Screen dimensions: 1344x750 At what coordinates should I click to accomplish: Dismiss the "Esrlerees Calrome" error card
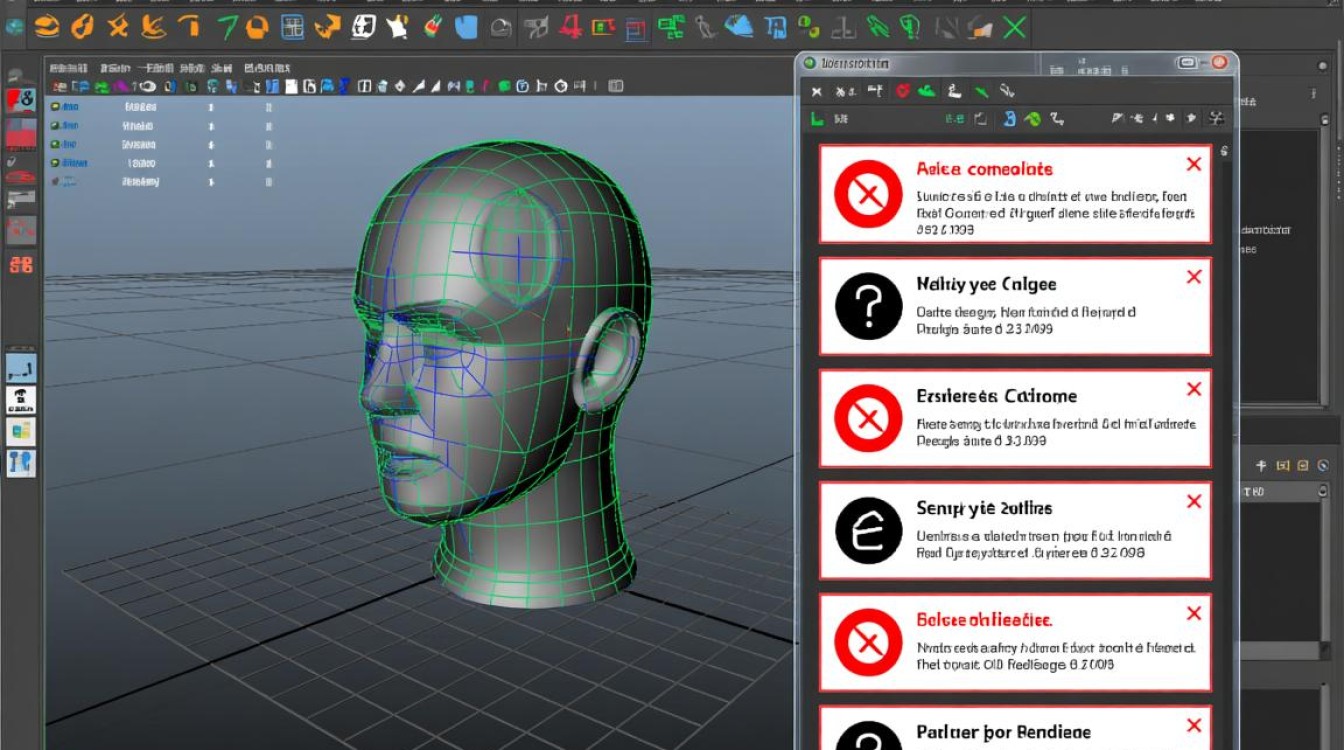click(x=1193, y=389)
